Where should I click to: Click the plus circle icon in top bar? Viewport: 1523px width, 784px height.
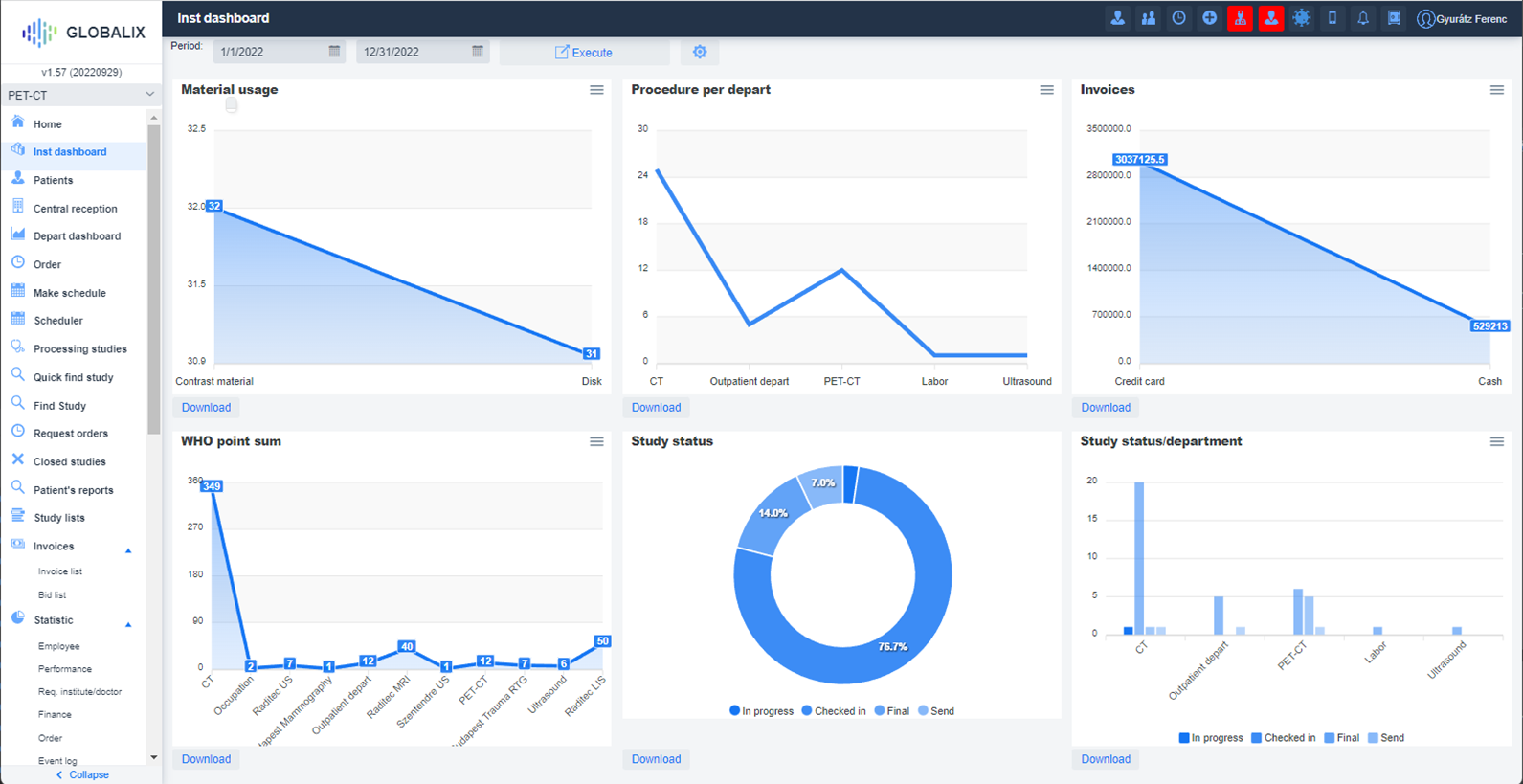pyautogui.click(x=1209, y=18)
